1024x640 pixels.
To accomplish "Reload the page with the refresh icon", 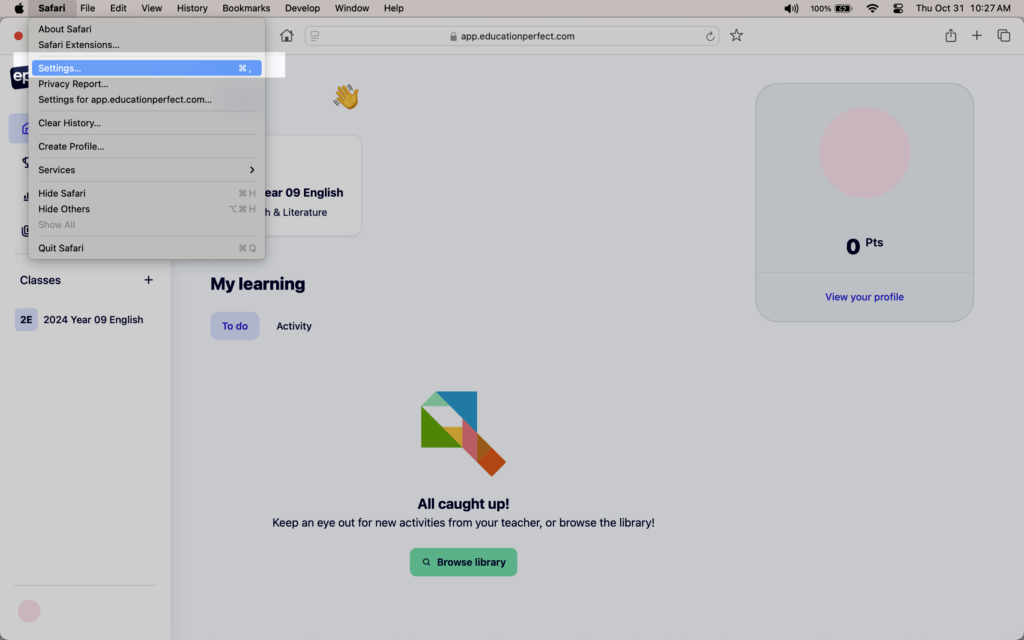I will click(710, 37).
